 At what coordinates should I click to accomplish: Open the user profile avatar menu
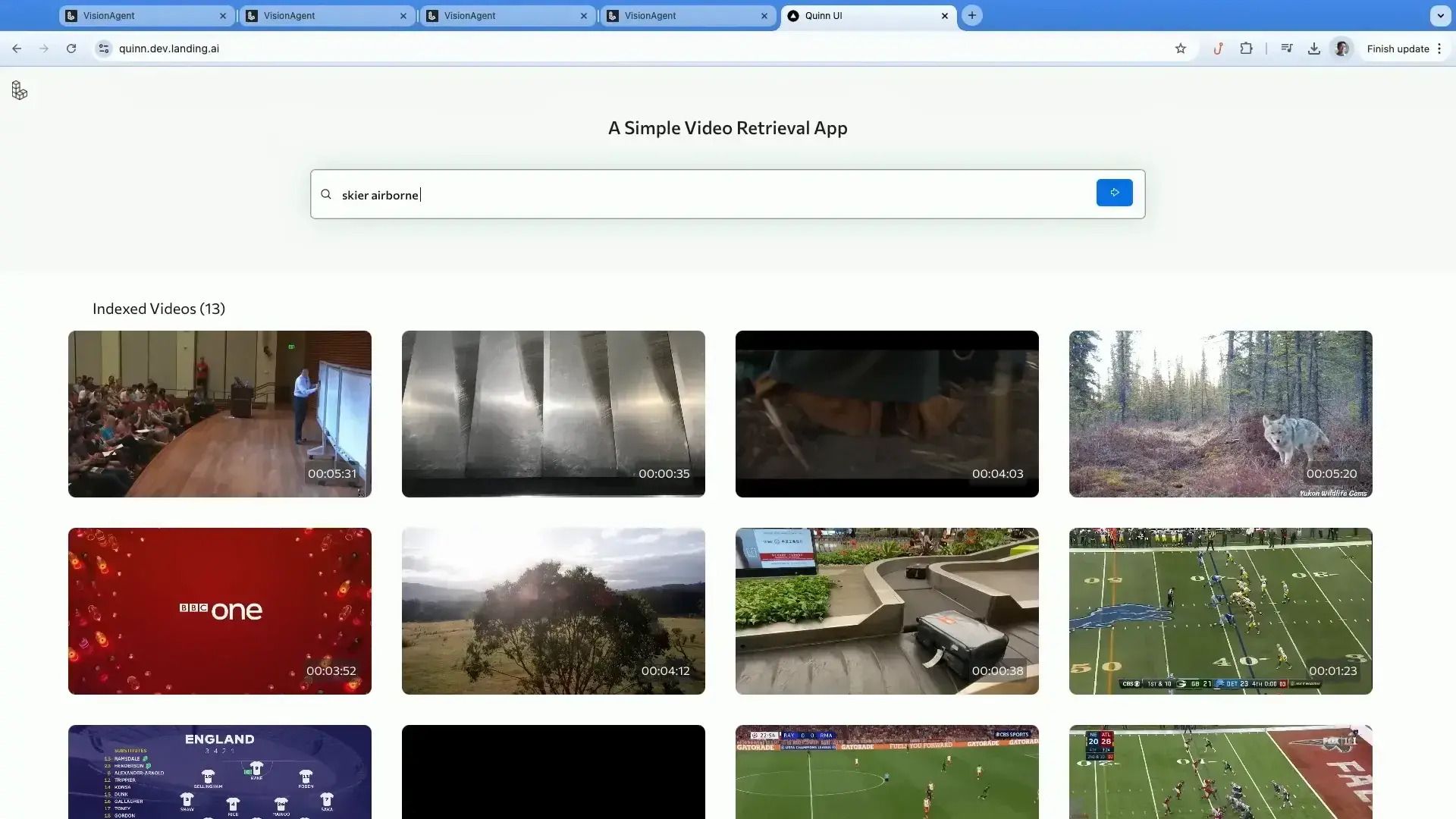point(1341,49)
